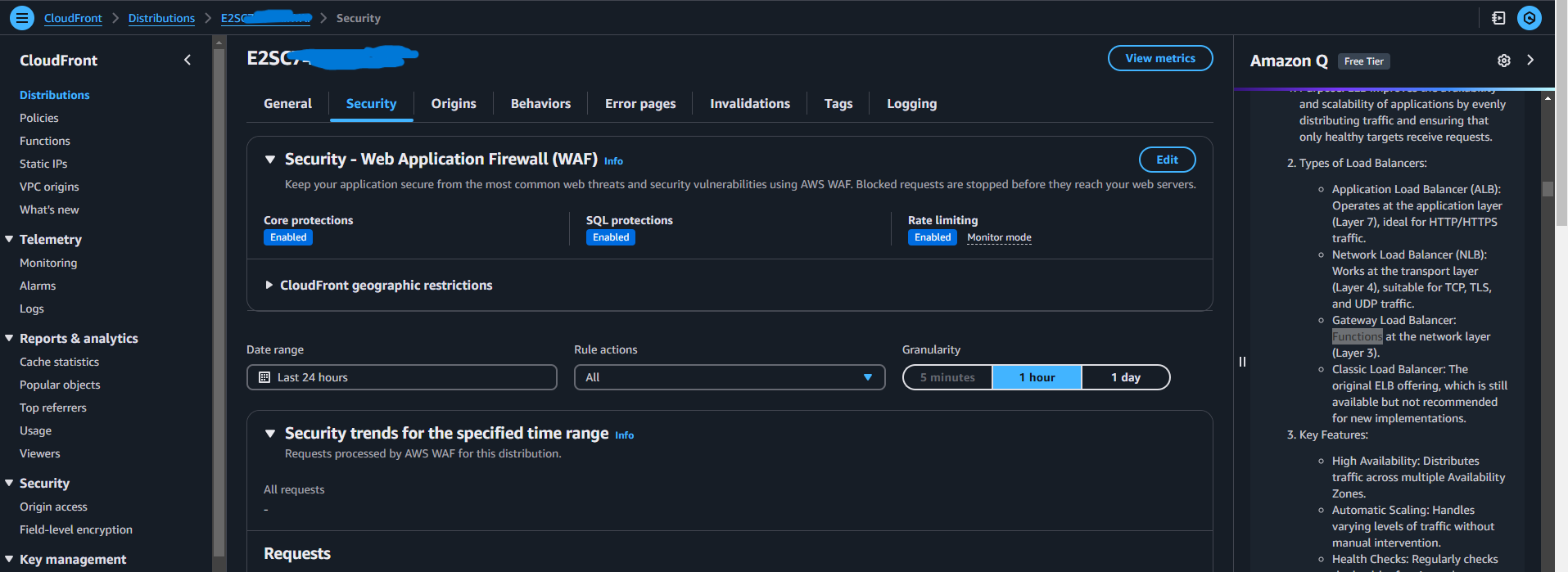Open Popular objects report
The height and width of the screenshot is (572, 1568).
pos(60,385)
